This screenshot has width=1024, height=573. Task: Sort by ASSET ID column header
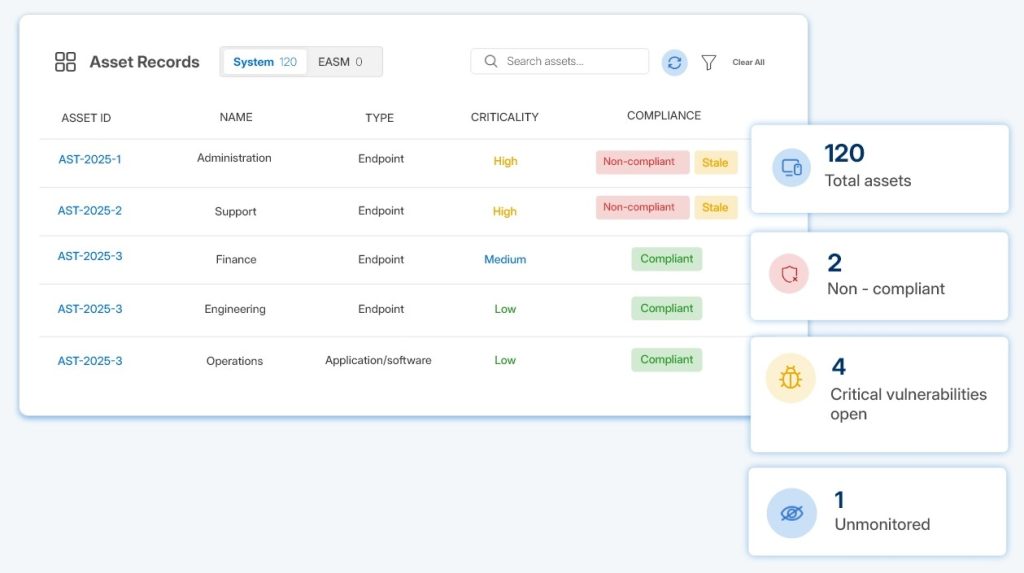point(86,118)
